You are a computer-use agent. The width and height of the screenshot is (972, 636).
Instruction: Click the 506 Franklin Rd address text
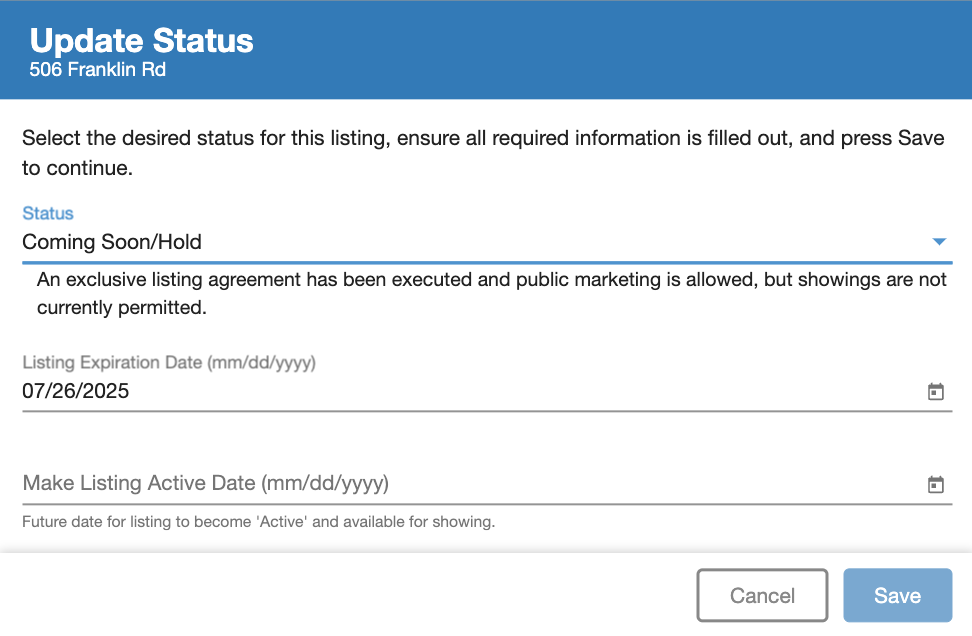pyautogui.click(x=95, y=70)
